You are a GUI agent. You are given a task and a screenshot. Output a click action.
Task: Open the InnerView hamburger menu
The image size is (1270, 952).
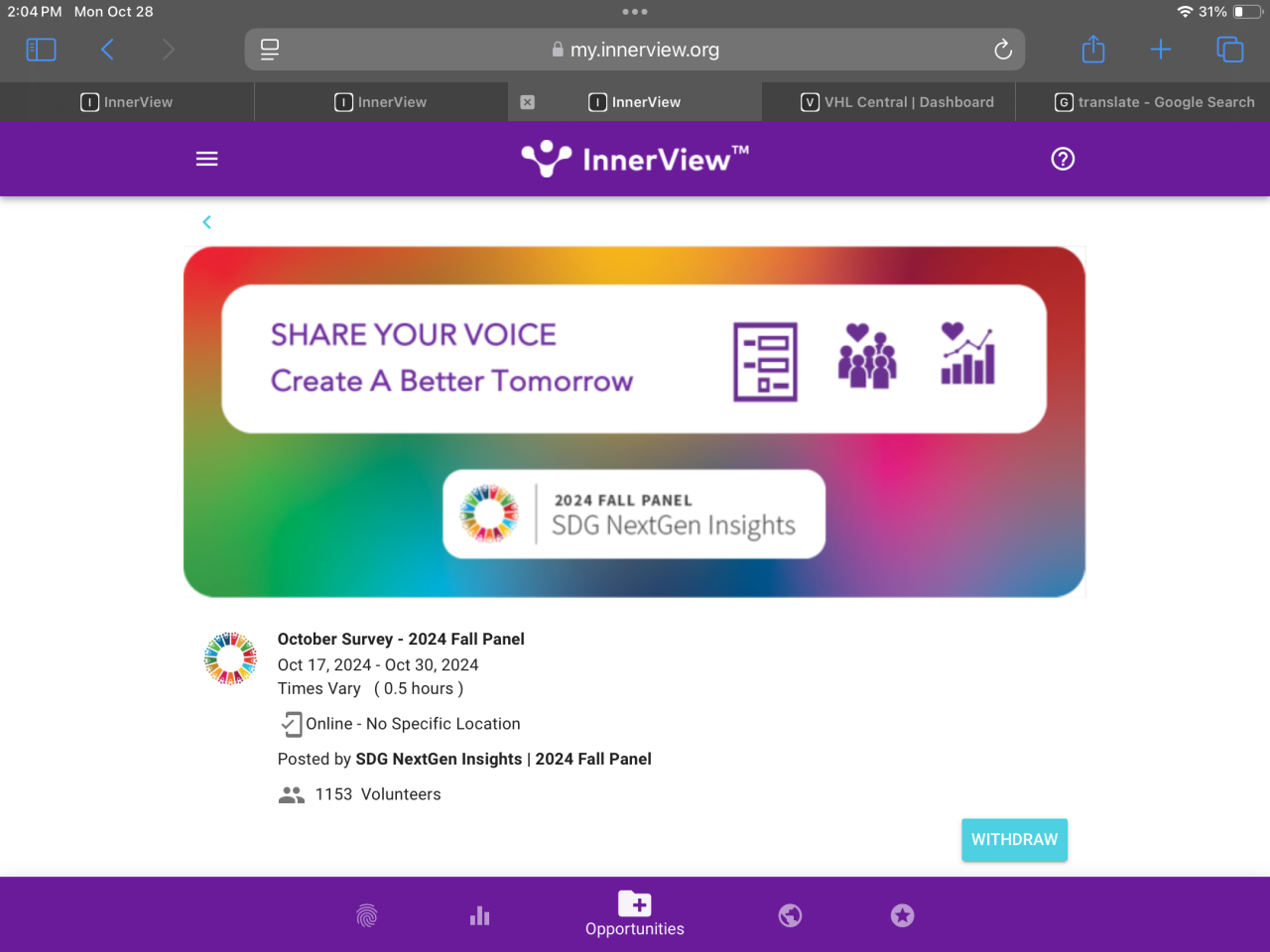click(x=207, y=159)
